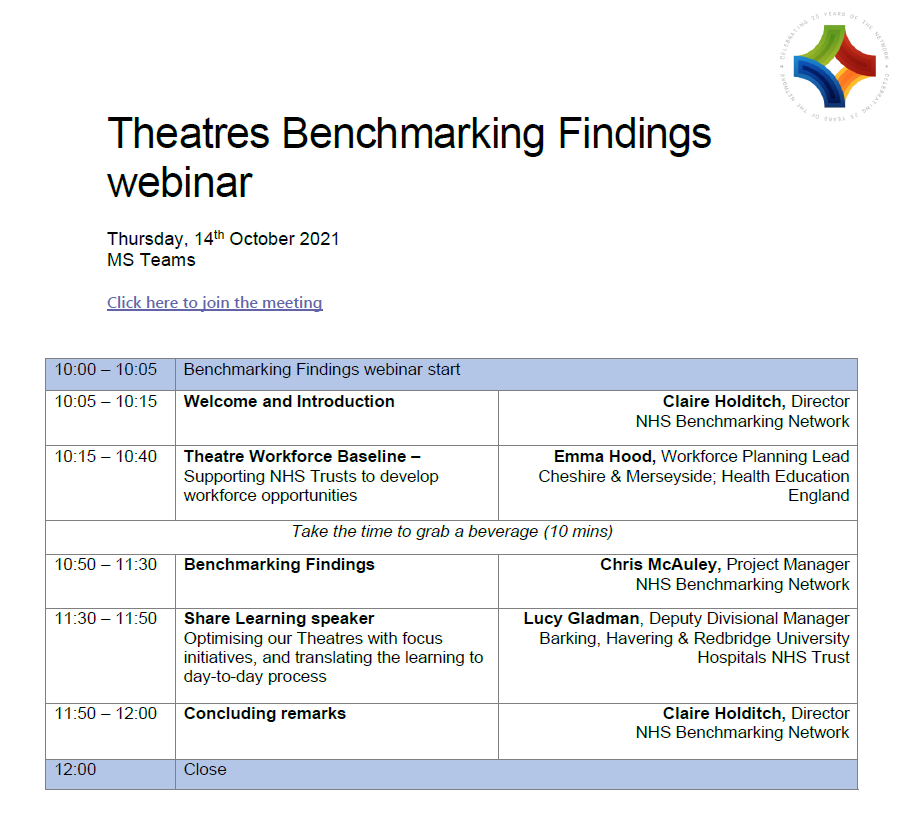
Task: Click 'Lucy Gladman, Deputy Divisional Manager' text
Action: (x=686, y=619)
